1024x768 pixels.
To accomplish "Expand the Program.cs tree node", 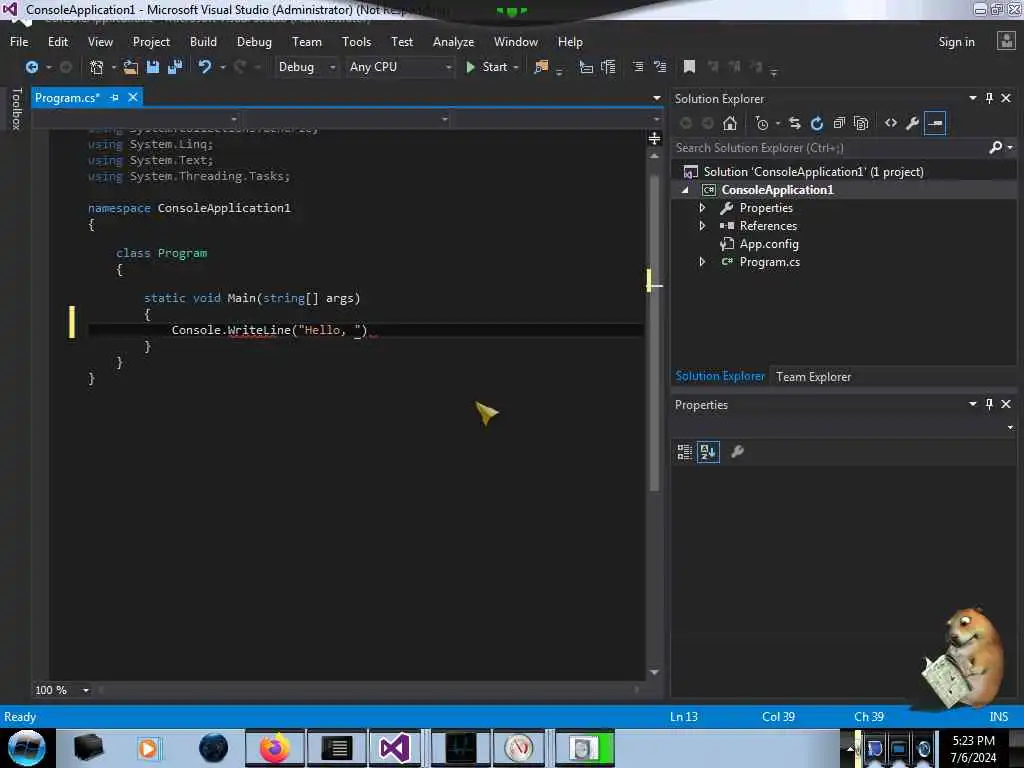I will [702, 262].
